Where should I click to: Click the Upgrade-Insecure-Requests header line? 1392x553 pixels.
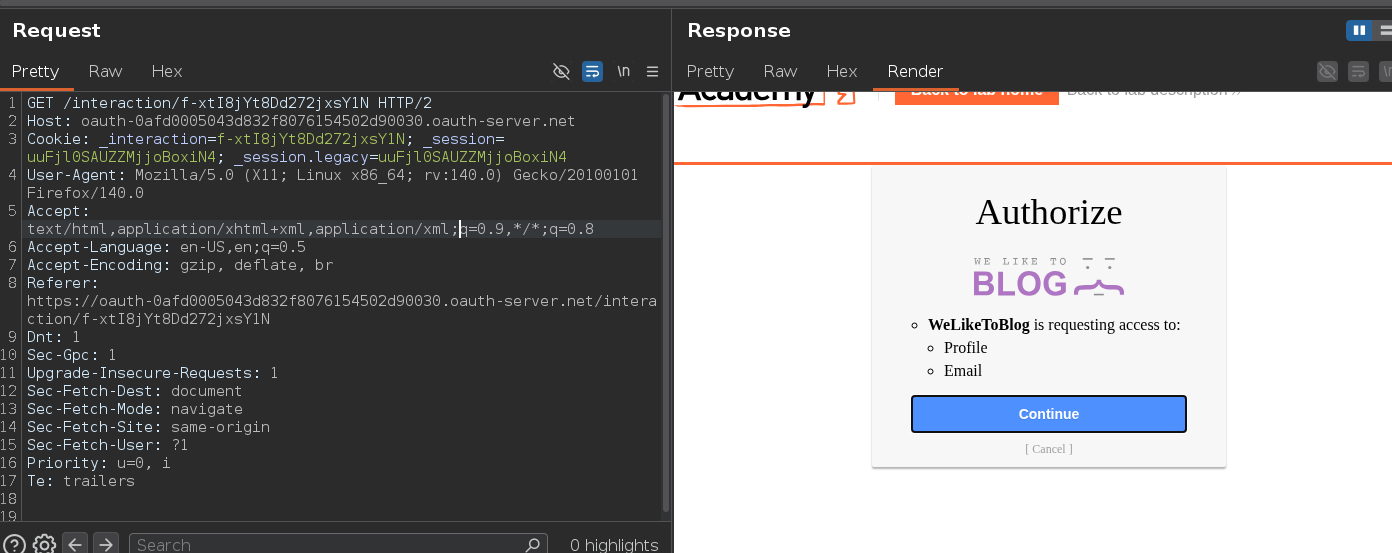[152, 373]
